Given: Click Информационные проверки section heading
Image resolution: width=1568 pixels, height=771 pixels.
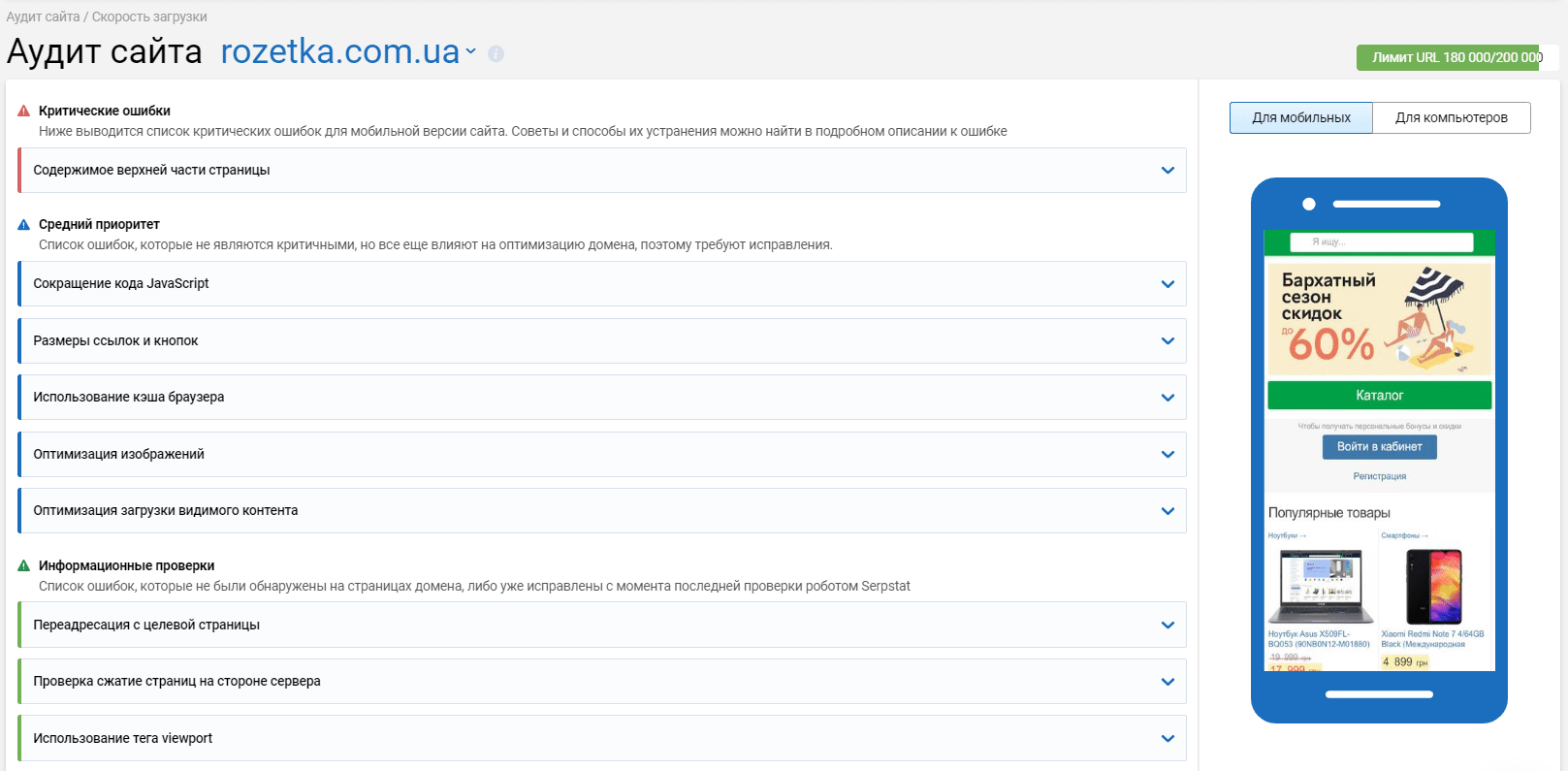Looking at the screenshot, I should [126, 565].
